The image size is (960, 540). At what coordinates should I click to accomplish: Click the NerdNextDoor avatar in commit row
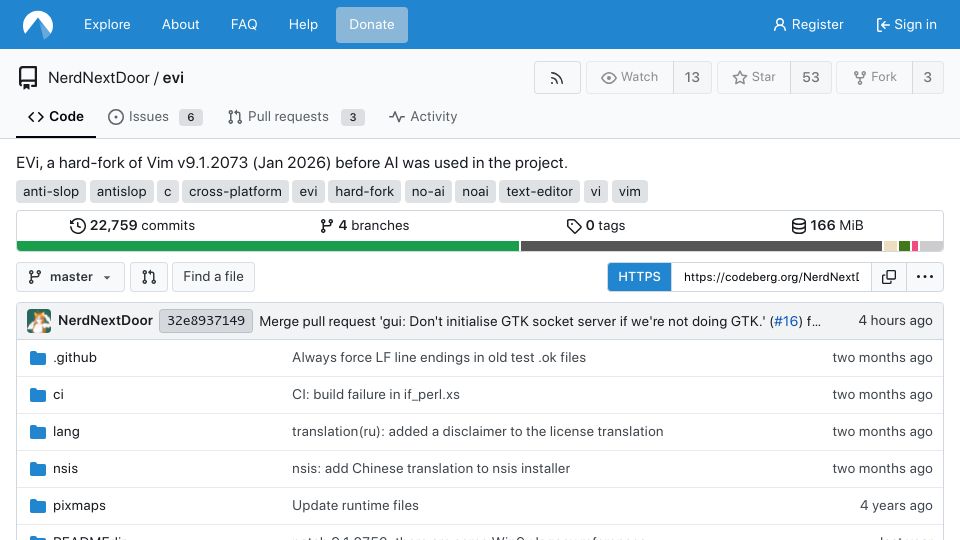[x=39, y=321]
